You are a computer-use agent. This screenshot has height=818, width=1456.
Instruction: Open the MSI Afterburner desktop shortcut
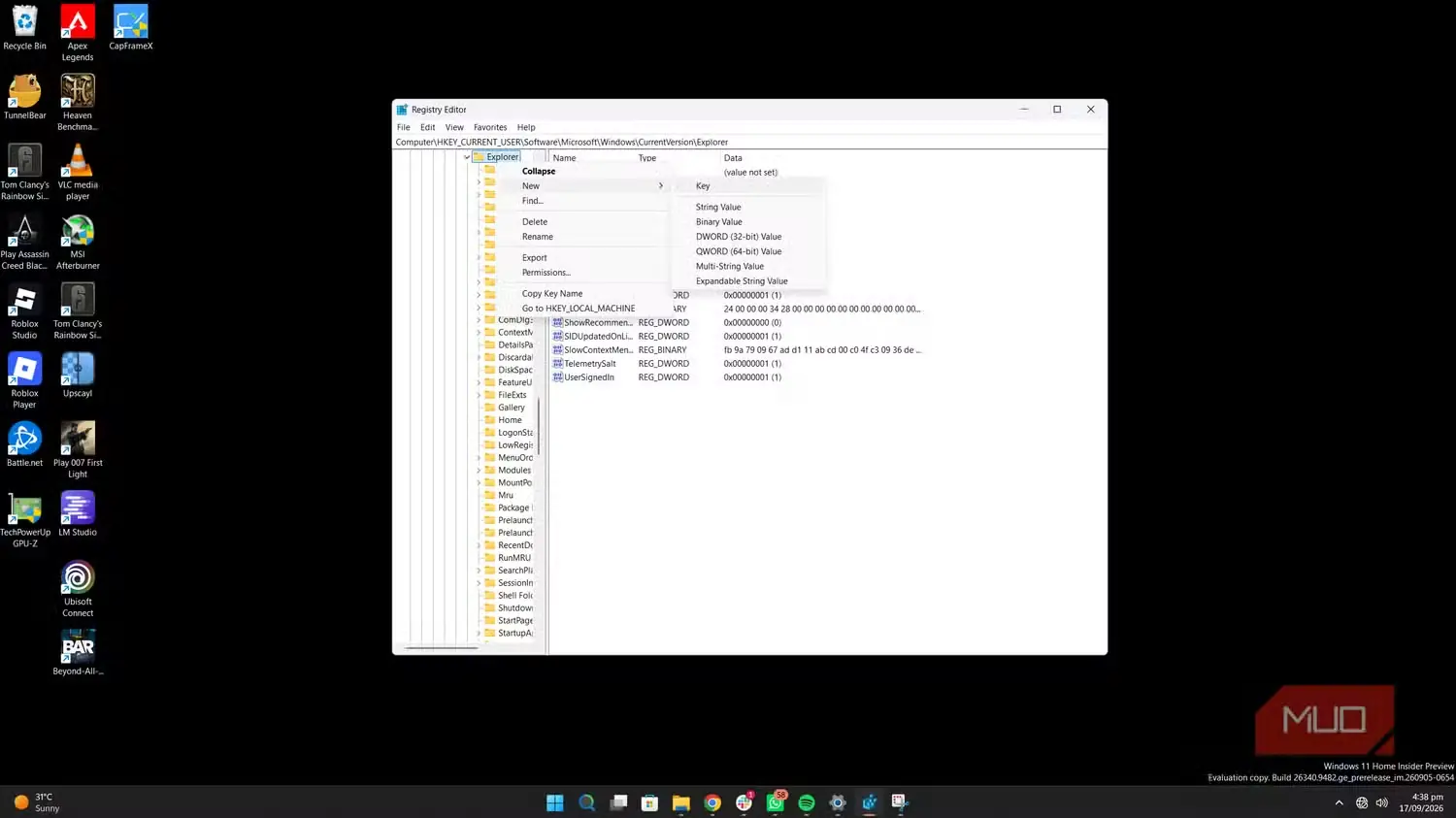click(x=78, y=242)
